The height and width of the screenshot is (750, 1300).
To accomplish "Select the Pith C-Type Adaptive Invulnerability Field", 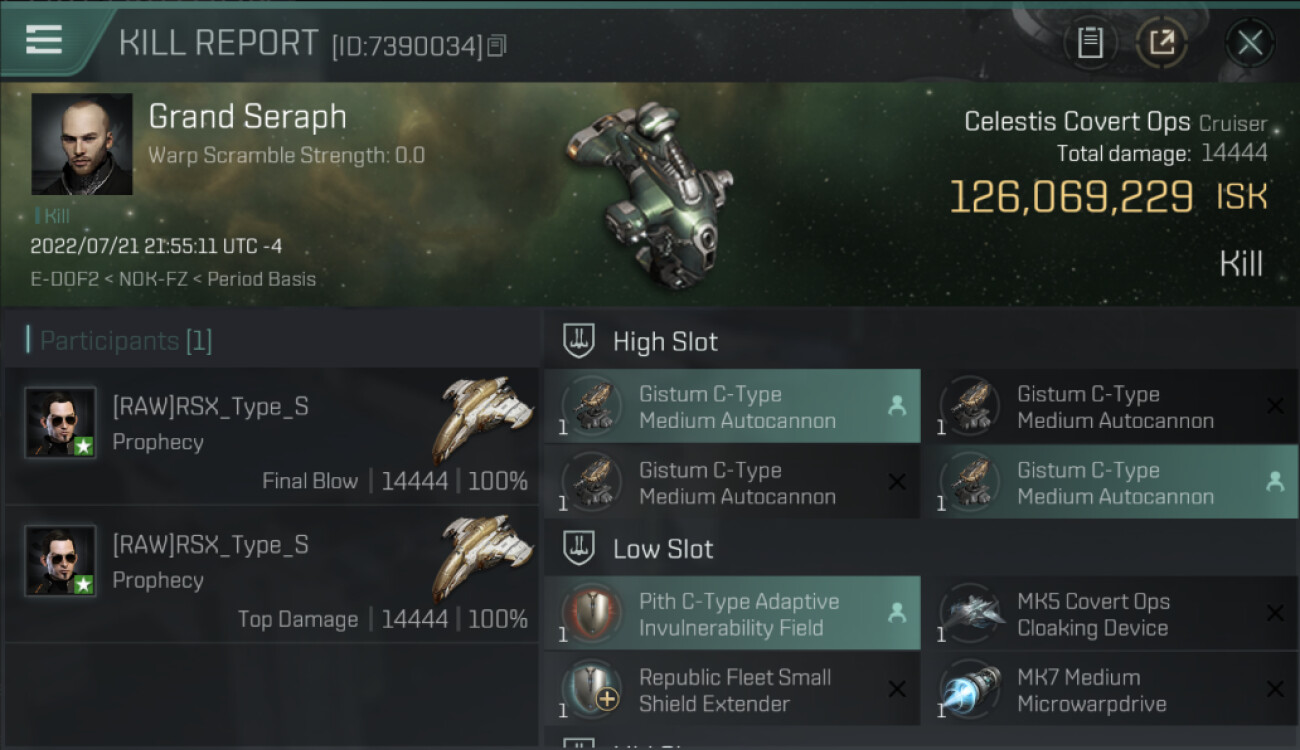I will click(x=732, y=614).
